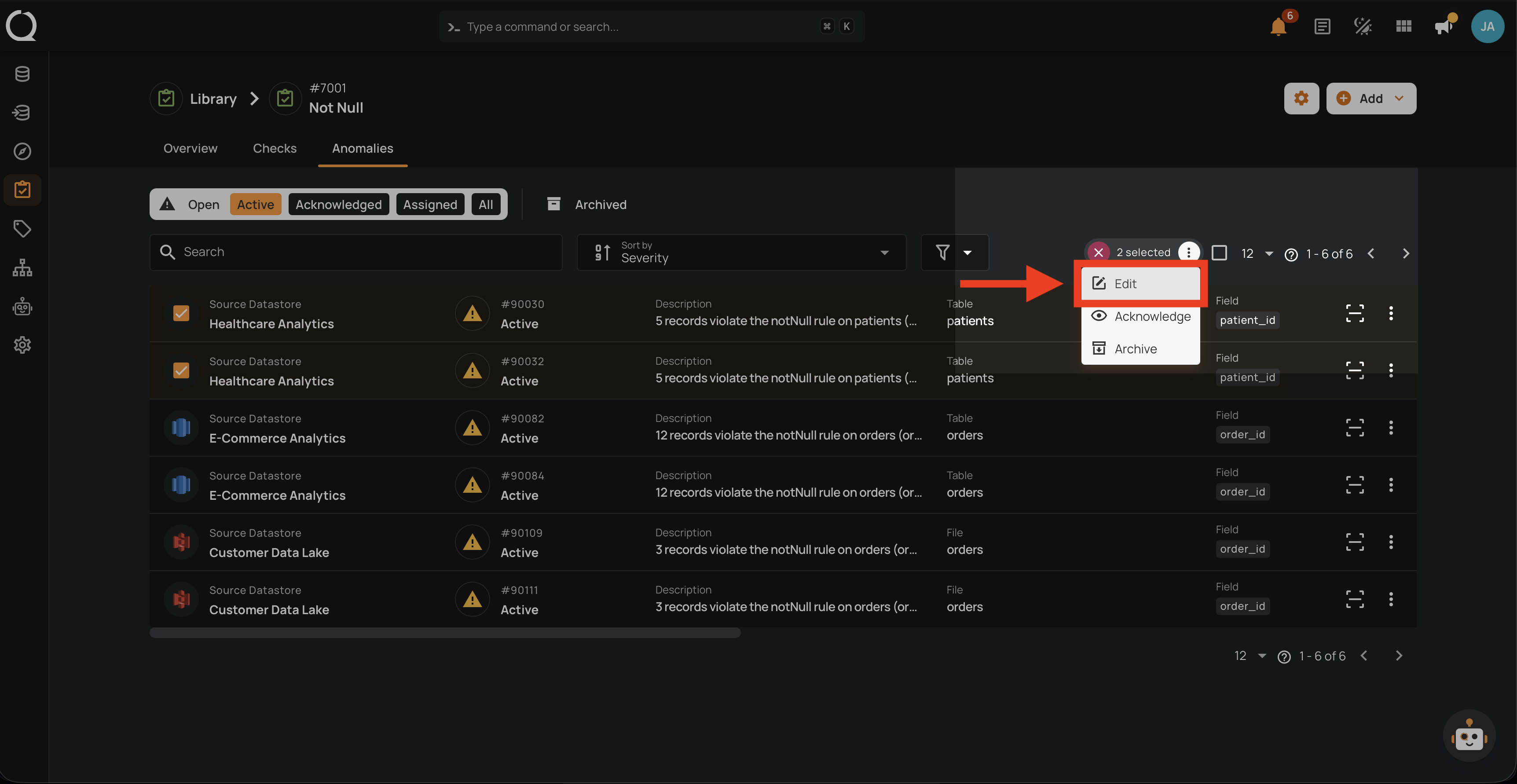Open the apps grid icon
This screenshot has height=784, width=1517.
pos(1403,26)
